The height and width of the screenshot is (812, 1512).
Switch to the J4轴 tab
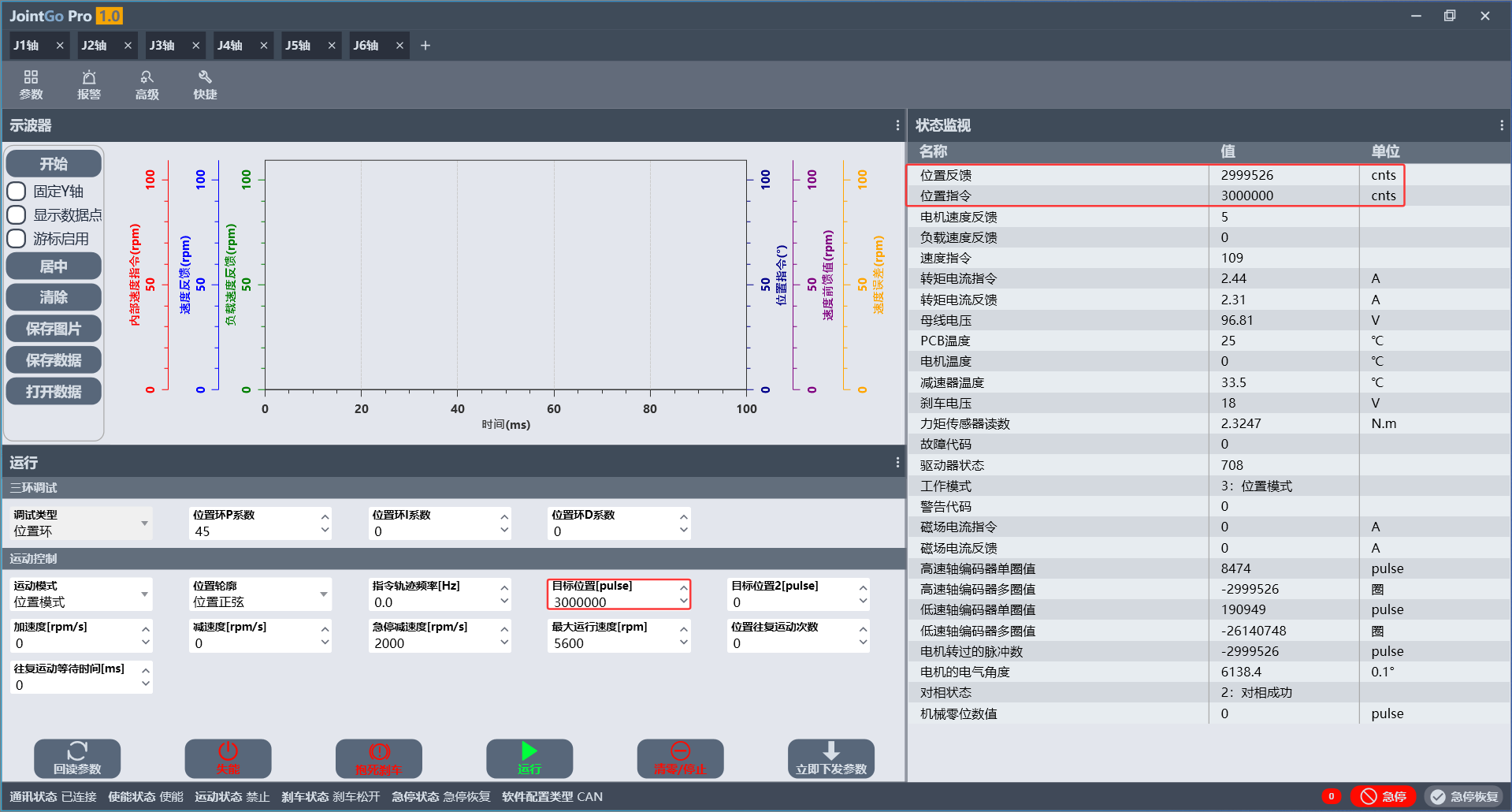[x=231, y=46]
